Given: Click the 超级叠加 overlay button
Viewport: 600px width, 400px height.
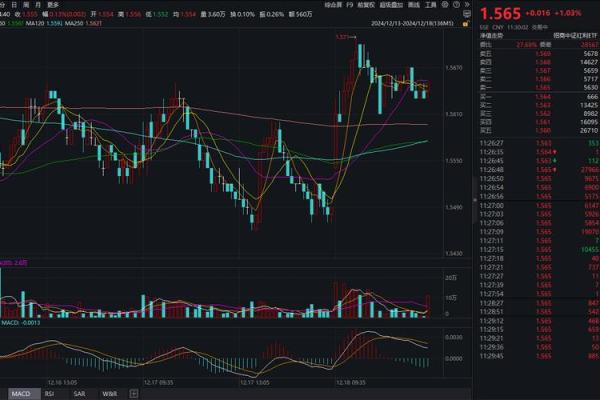Looking at the screenshot, I should click(391, 5).
